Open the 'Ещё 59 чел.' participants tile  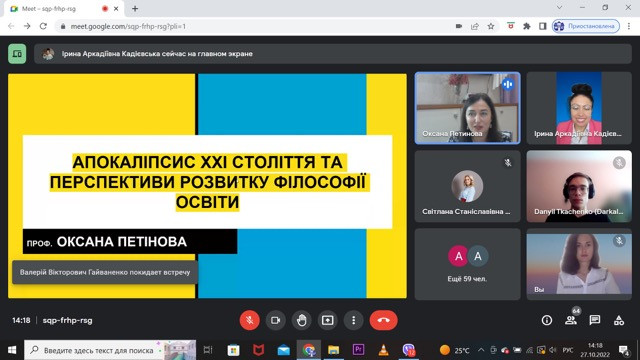(467, 264)
